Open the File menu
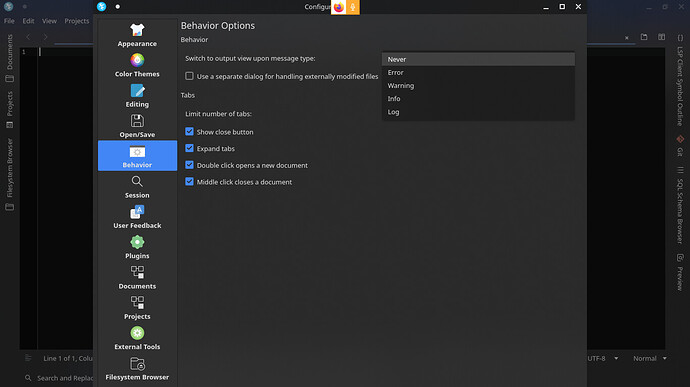The image size is (690, 387). click(x=9, y=21)
